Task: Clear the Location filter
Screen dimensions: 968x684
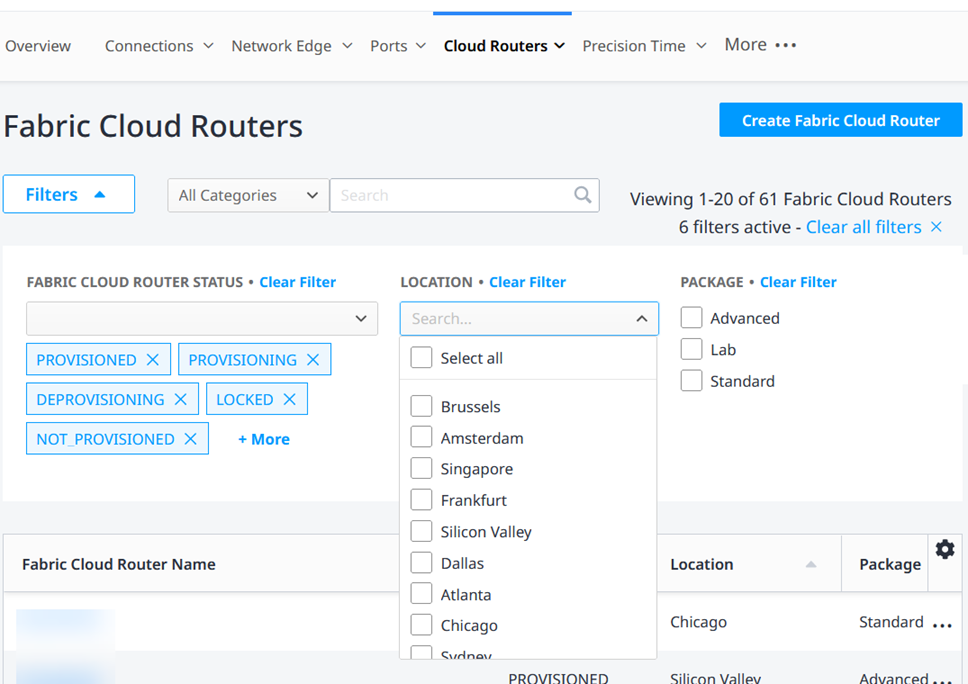Action: 527,282
